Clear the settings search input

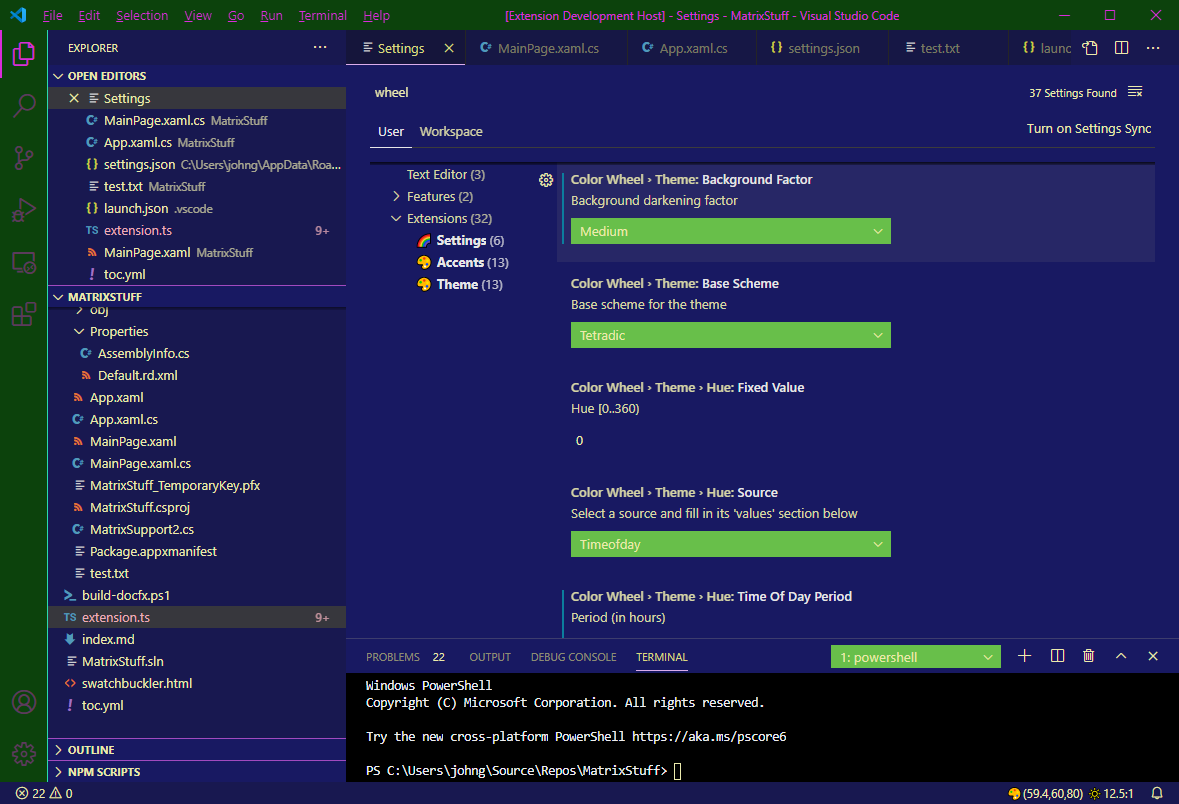tap(1135, 92)
